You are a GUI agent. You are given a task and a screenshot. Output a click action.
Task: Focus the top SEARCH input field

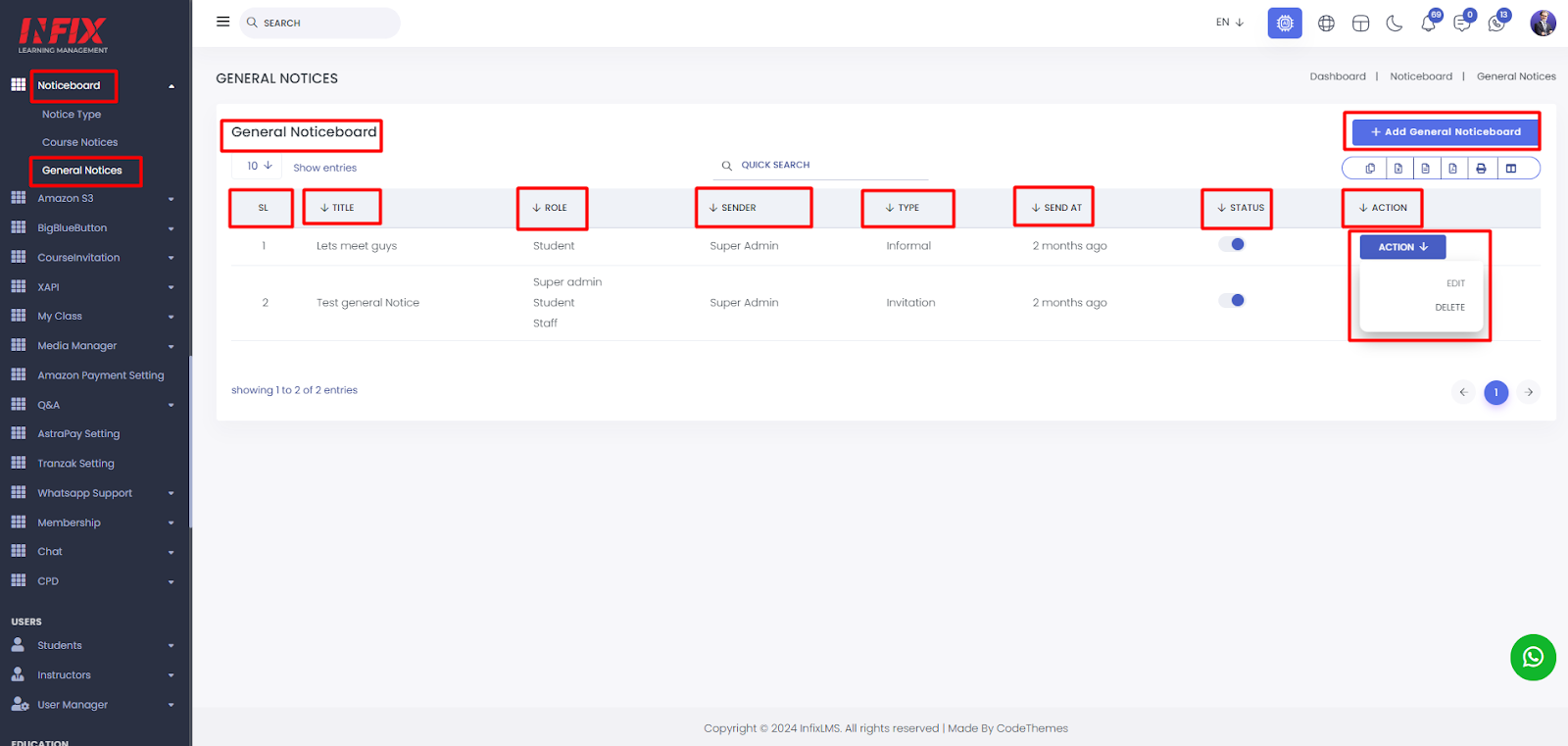pyautogui.click(x=319, y=23)
